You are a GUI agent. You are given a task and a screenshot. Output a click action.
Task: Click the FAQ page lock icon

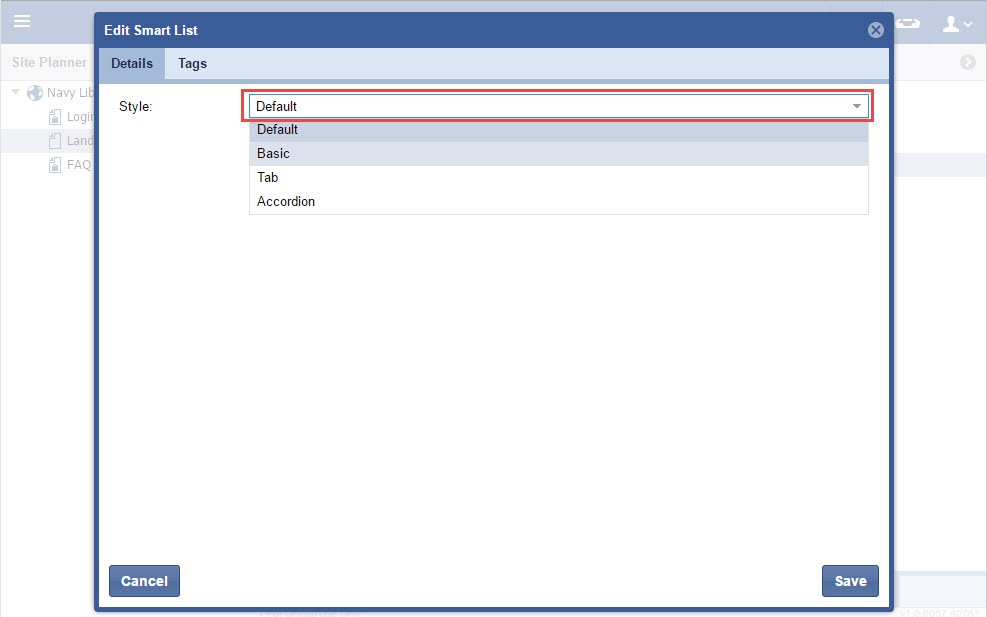(55, 165)
